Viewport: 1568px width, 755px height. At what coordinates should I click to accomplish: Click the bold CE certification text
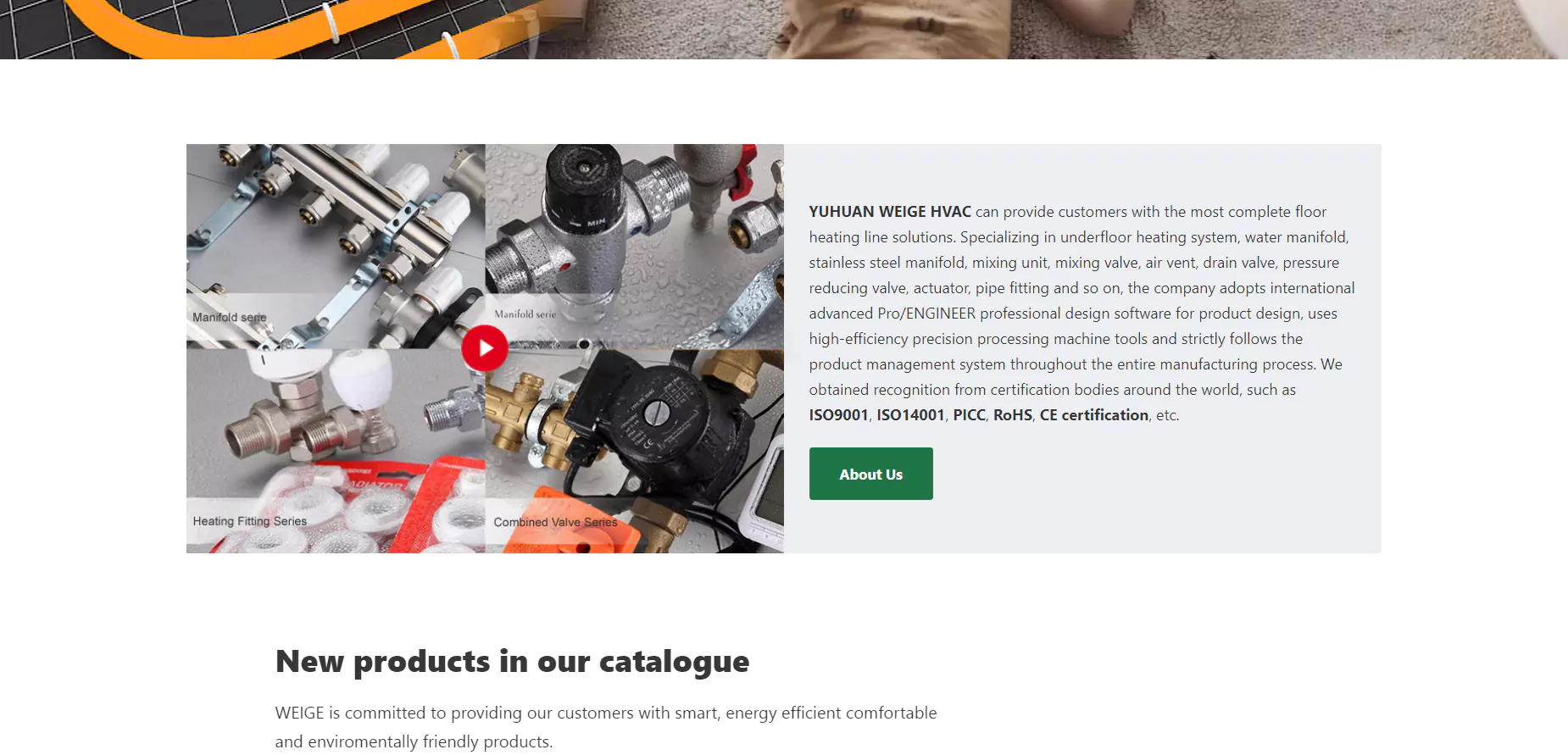pyautogui.click(x=1094, y=415)
